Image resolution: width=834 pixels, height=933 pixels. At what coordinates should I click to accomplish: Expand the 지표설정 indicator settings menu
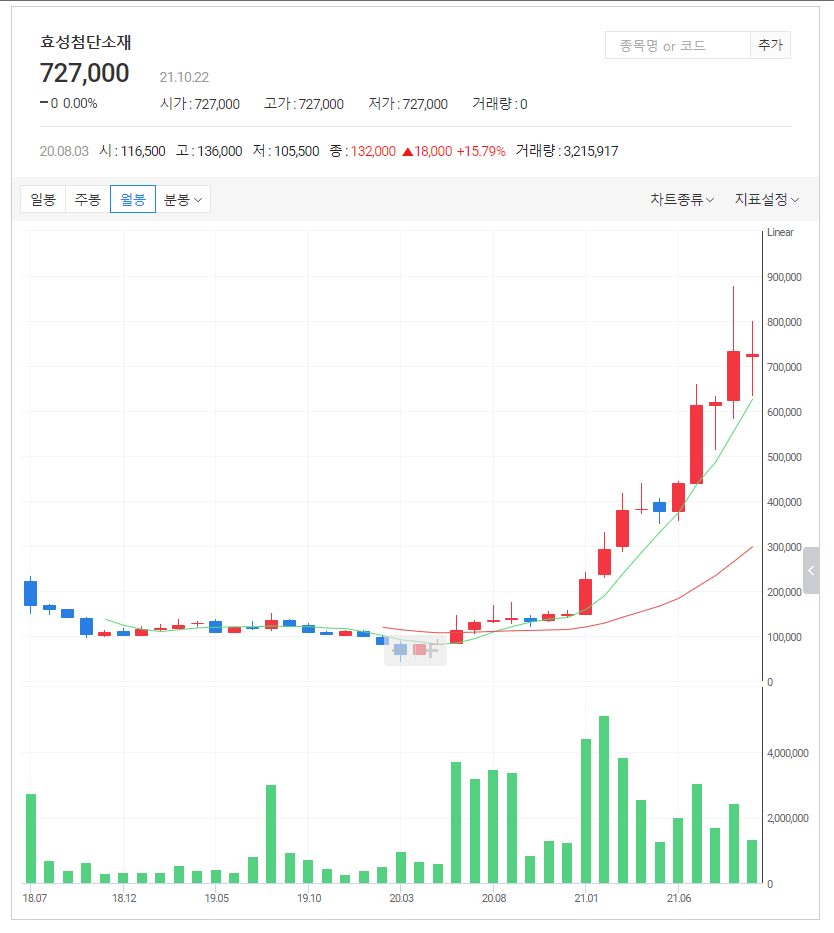tap(766, 199)
